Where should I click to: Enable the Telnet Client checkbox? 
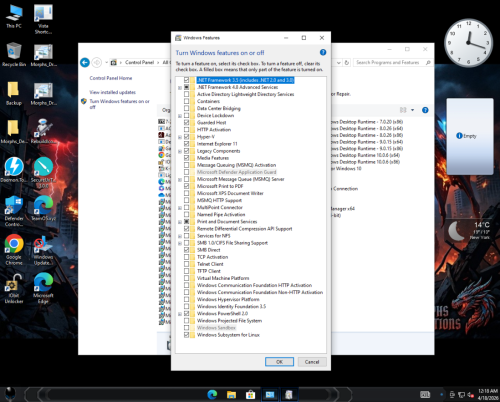tap(186, 264)
